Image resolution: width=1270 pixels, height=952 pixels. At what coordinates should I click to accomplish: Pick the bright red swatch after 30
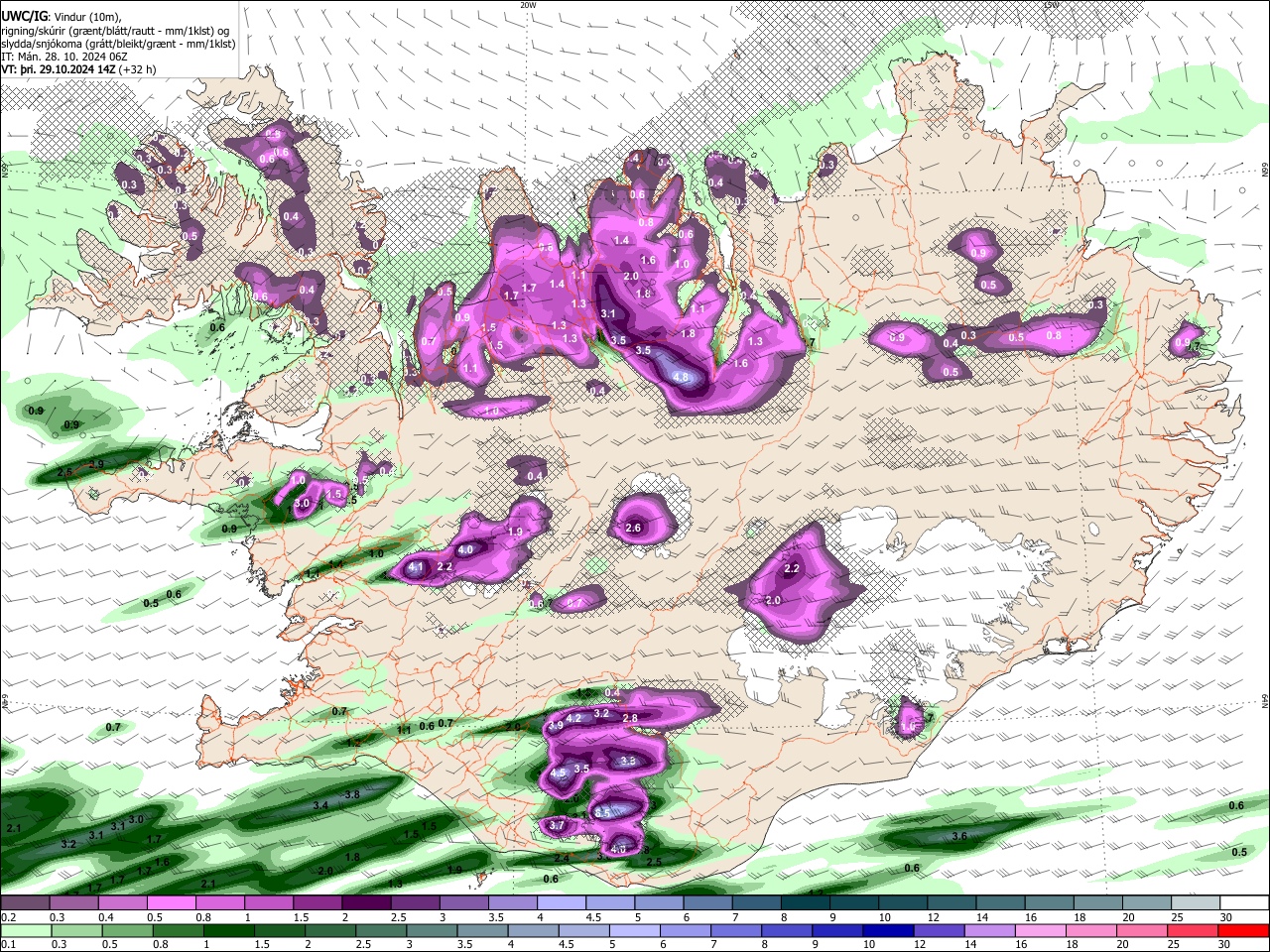1243,930
